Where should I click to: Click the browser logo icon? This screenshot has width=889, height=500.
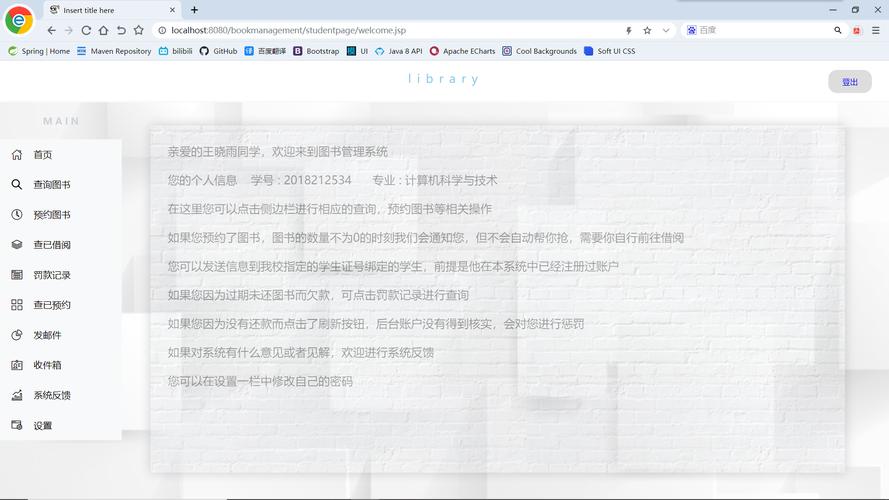(19, 20)
